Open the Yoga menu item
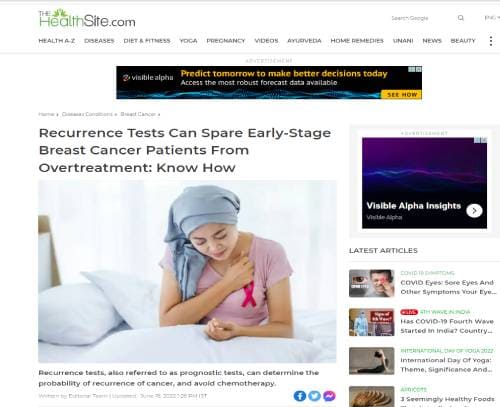This screenshot has height=407, width=500. 188,41
